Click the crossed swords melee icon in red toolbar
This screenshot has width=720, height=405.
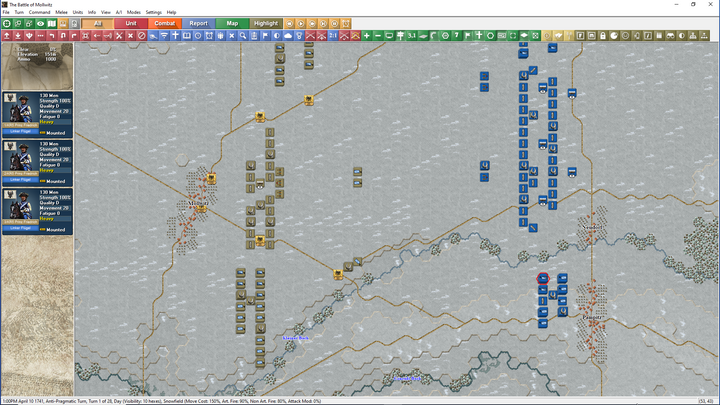click(x=119, y=35)
